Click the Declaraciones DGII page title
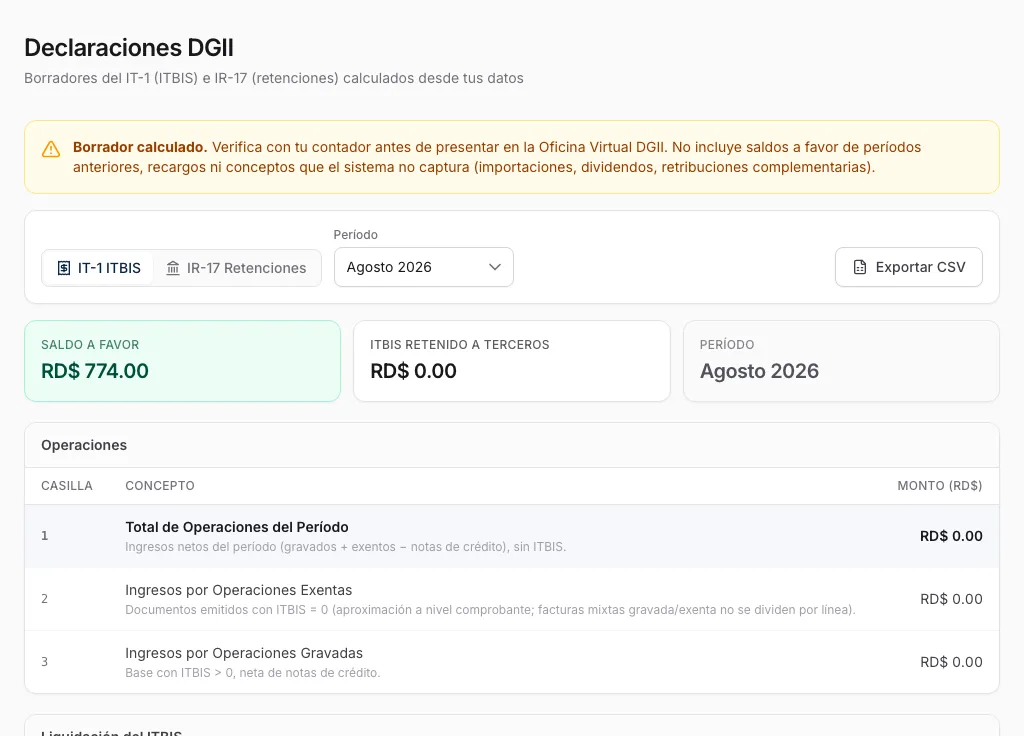The height and width of the screenshot is (736, 1024). coord(129,48)
